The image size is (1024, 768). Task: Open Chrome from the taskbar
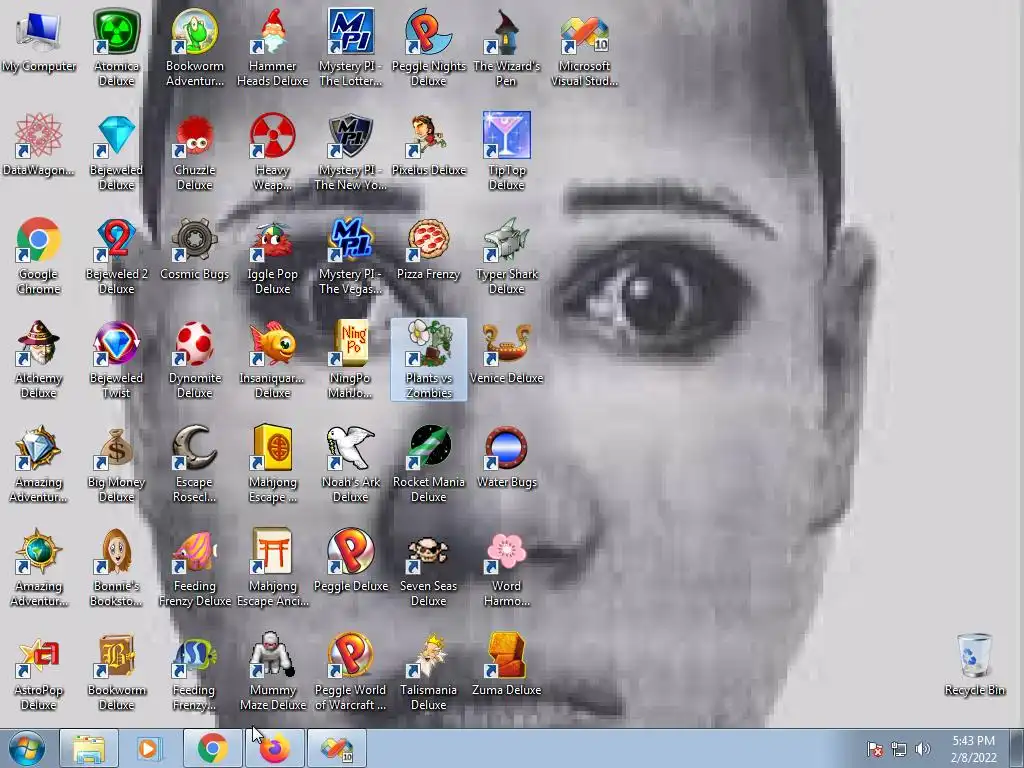pyautogui.click(x=212, y=748)
